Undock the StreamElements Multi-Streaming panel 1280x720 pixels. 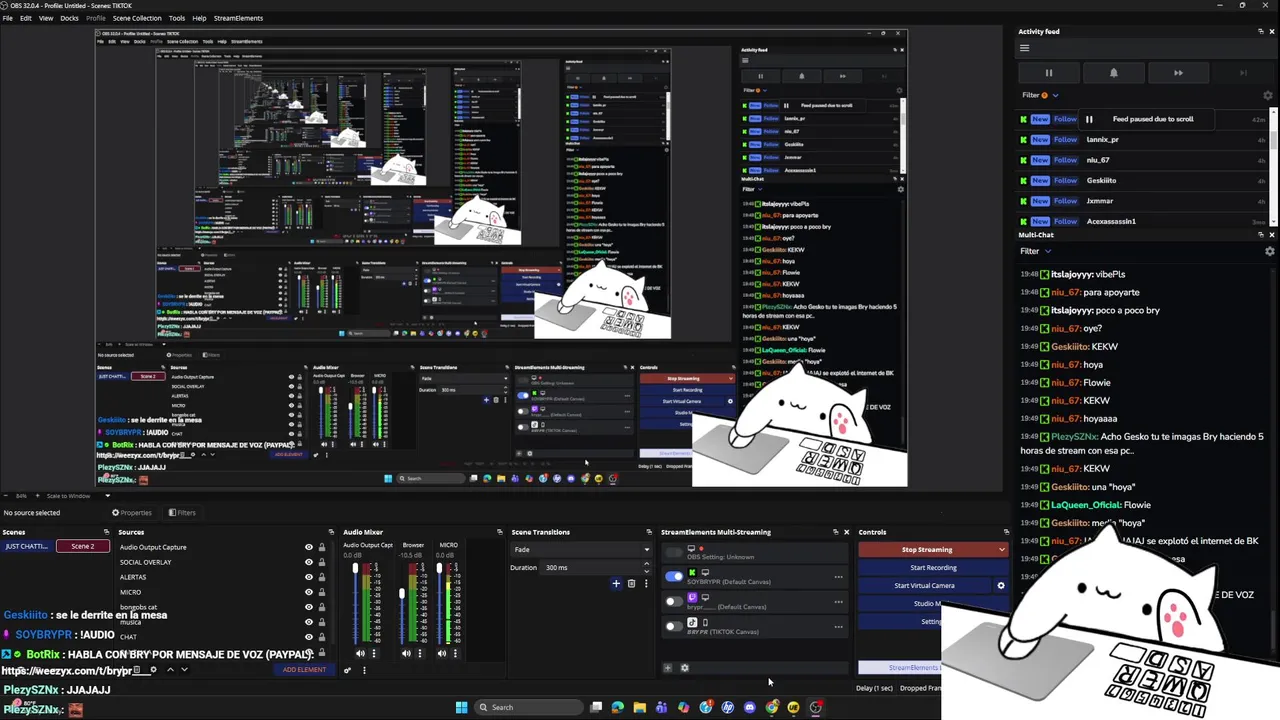tap(835, 532)
